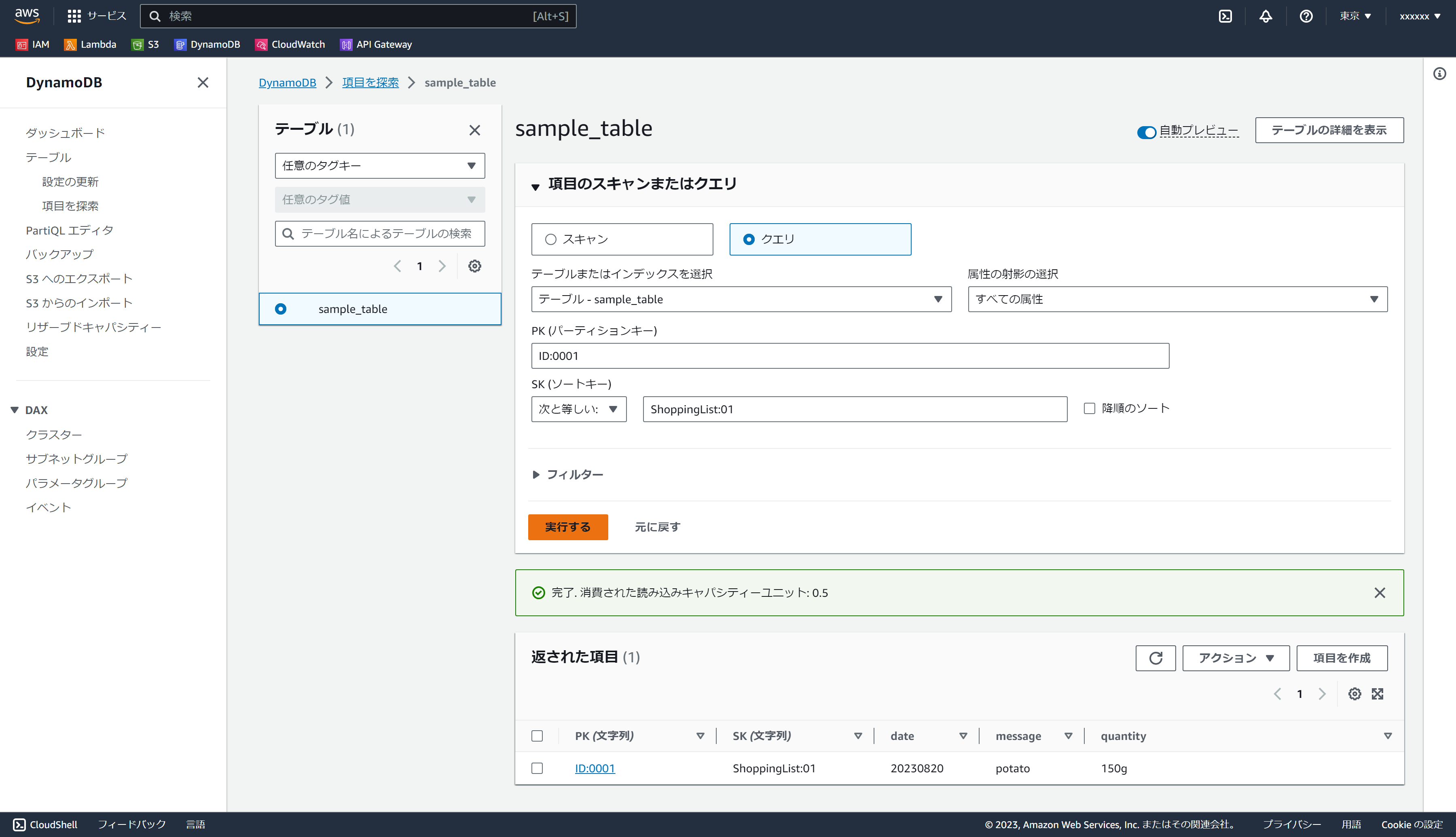Open DynamoDB breadcrumb link
Image resolution: width=1456 pixels, height=837 pixels.
288,82
